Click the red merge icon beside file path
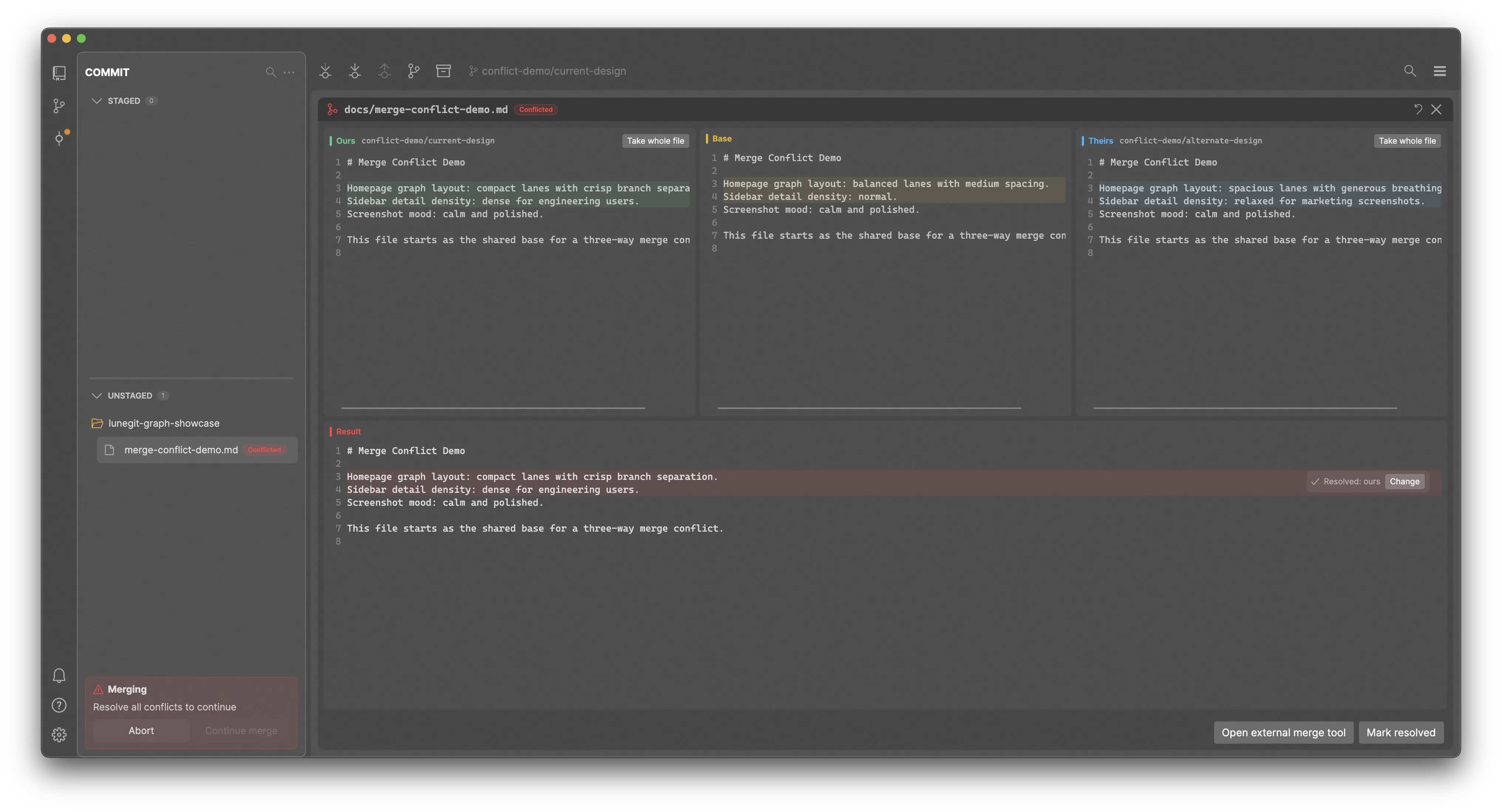Image resolution: width=1502 pixels, height=812 pixels. coord(332,109)
